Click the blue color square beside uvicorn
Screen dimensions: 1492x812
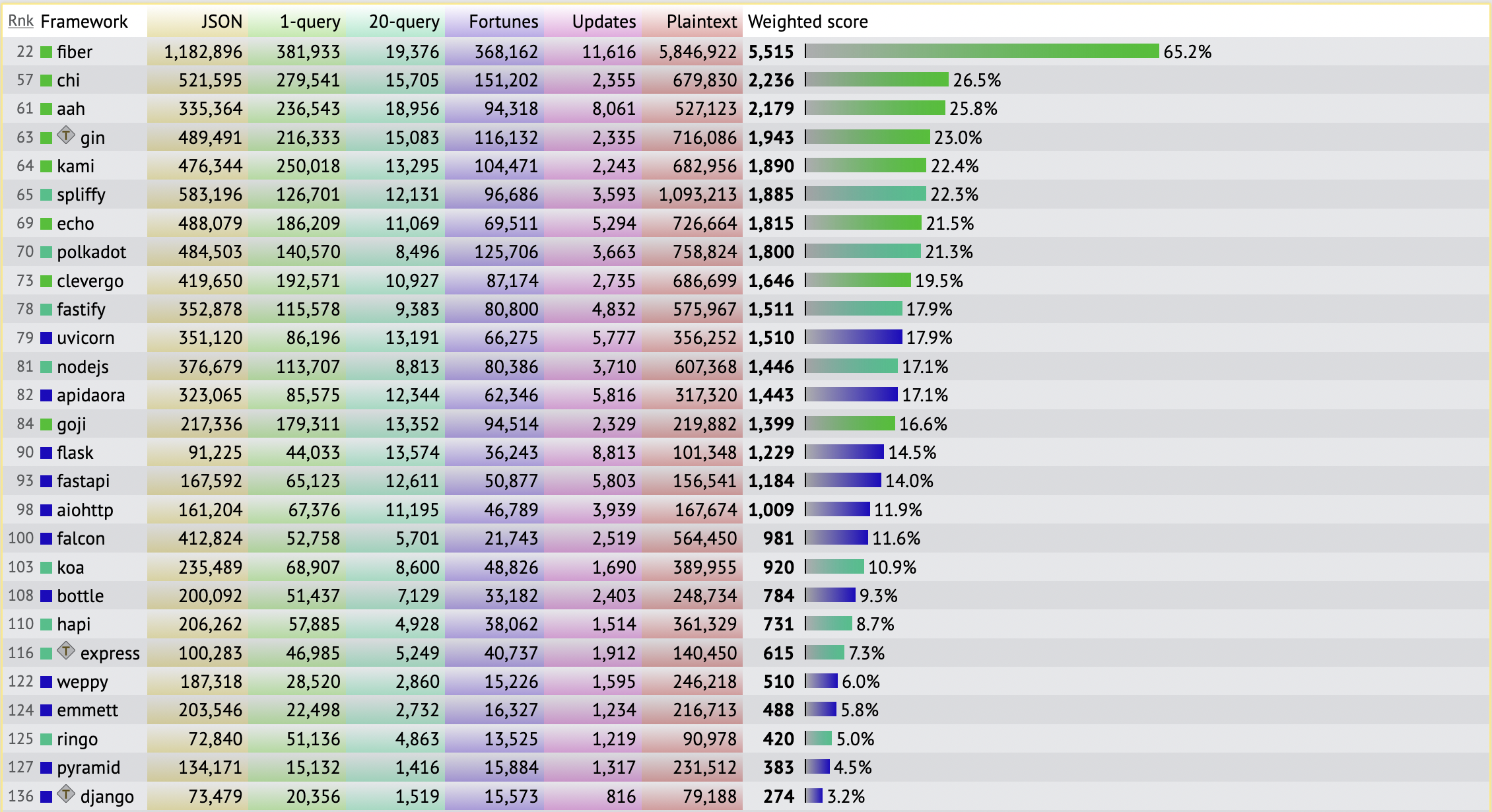(x=46, y=338)
